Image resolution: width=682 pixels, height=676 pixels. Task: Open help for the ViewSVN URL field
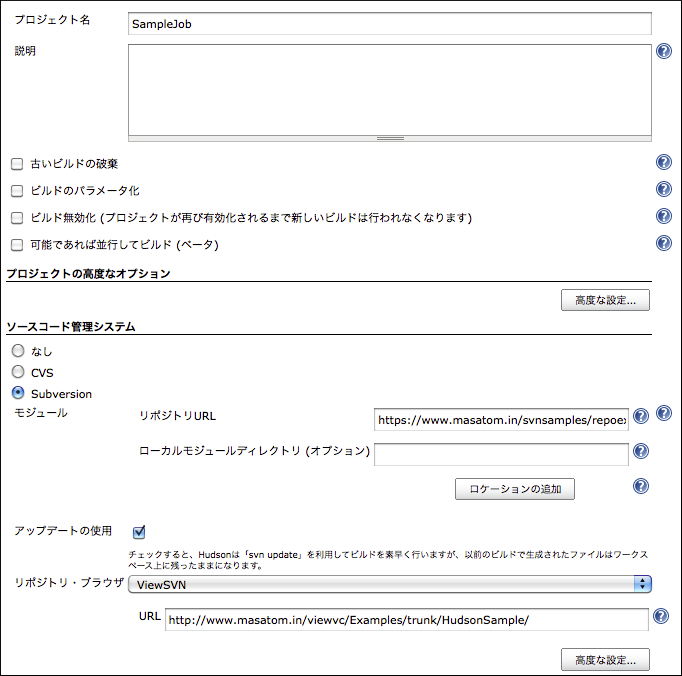660,617
